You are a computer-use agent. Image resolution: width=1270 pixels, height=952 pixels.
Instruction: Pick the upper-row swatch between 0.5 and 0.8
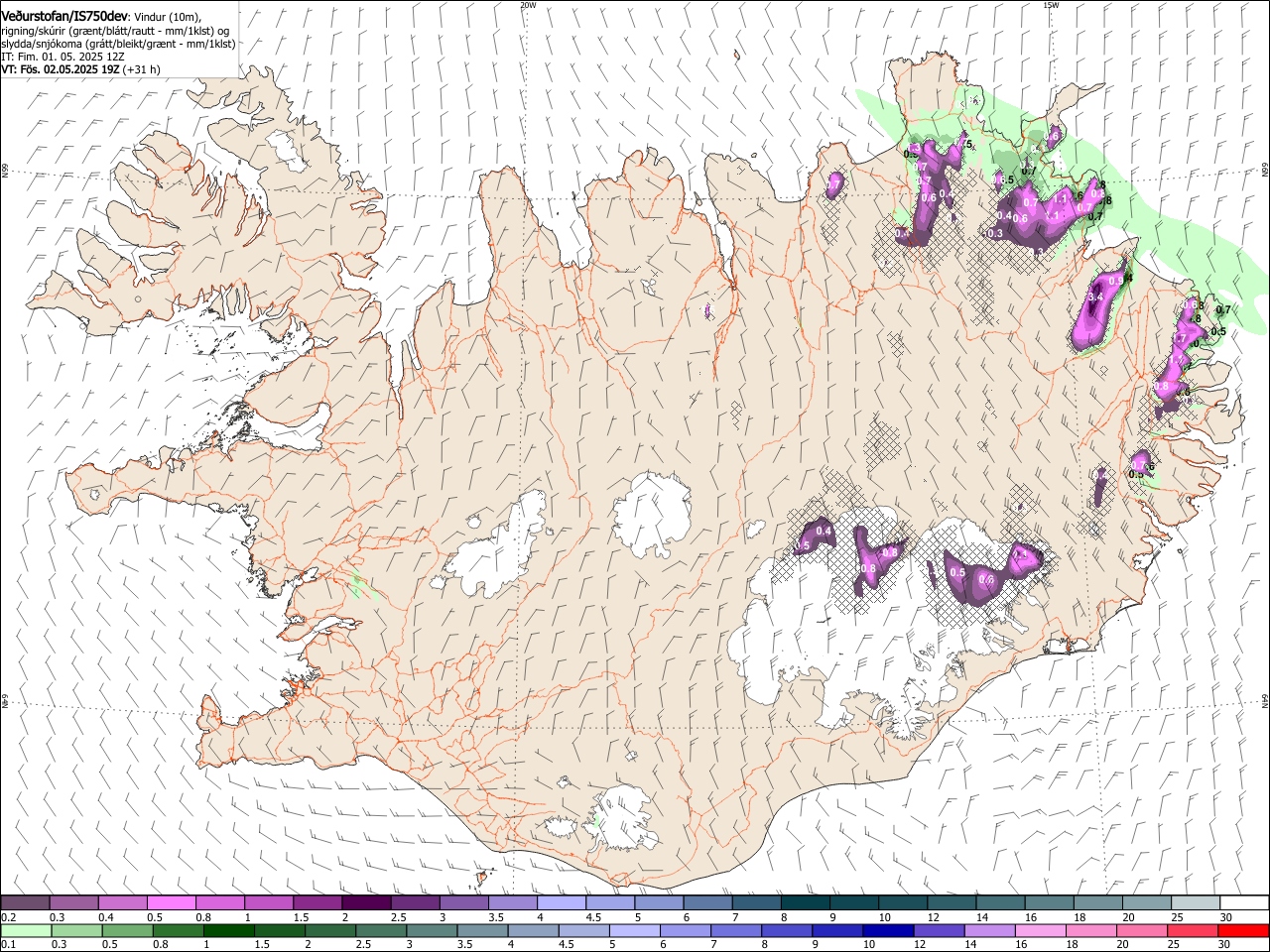click(x=171, y=903)
